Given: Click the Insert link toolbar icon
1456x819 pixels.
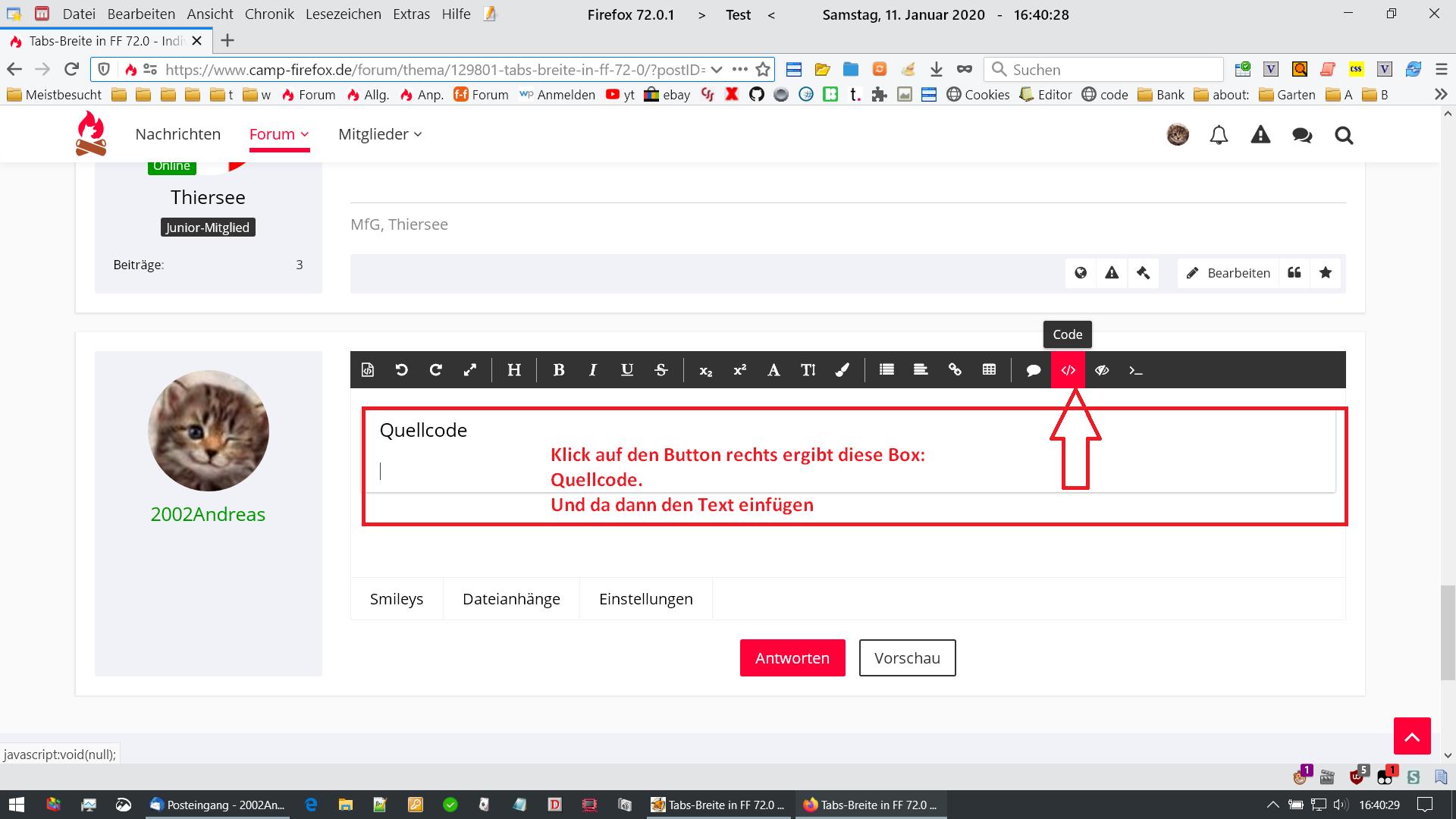Looking at the screenshot, I should [955, 370].
